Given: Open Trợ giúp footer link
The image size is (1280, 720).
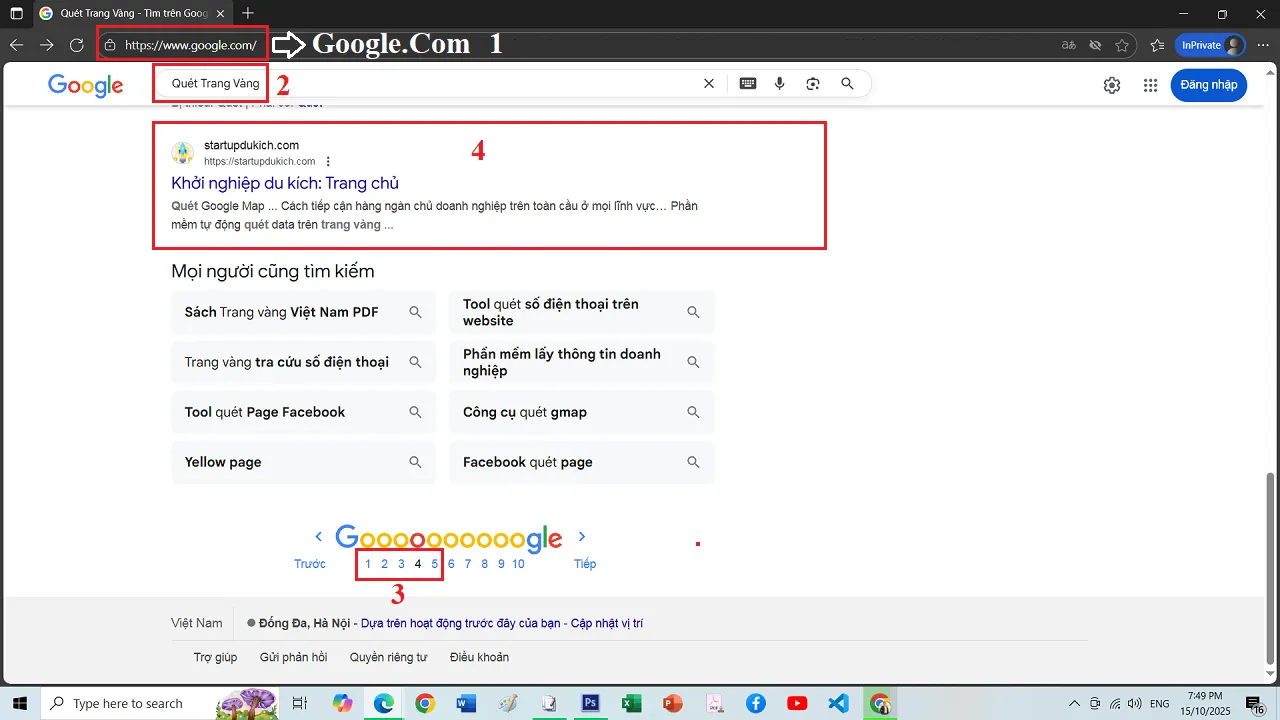Looking at the screenshot, I should (215, 657).
